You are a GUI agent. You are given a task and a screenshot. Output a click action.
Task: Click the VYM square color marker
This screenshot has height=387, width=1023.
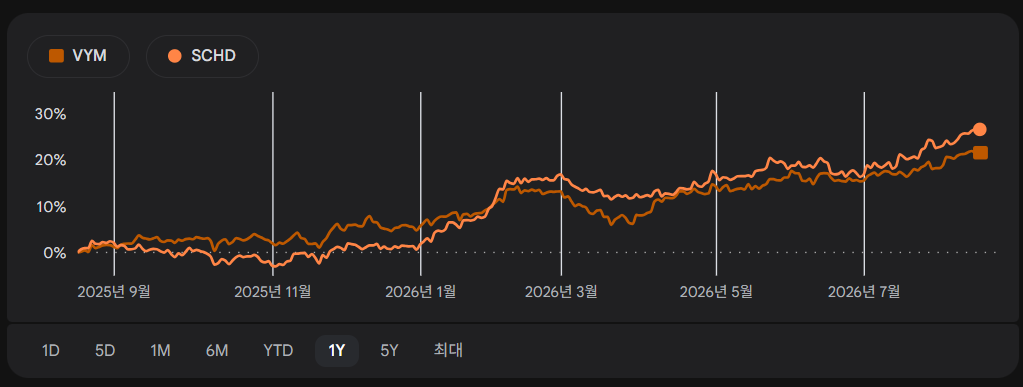pos(57,56)
